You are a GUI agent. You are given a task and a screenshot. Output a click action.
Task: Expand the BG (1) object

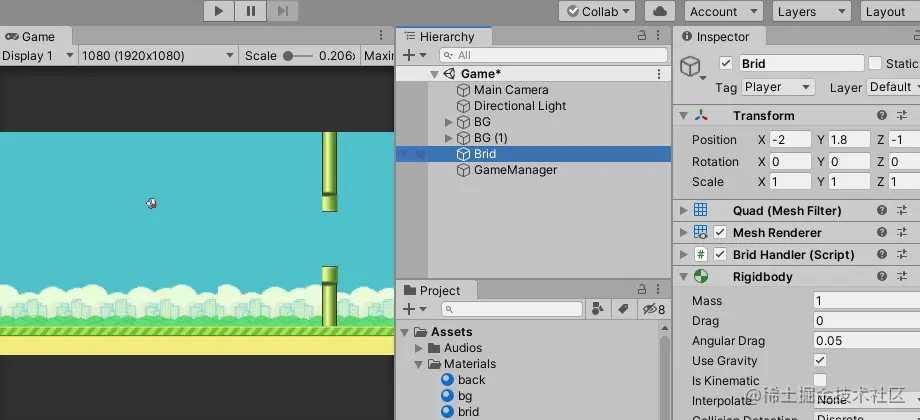coord(449,138)
